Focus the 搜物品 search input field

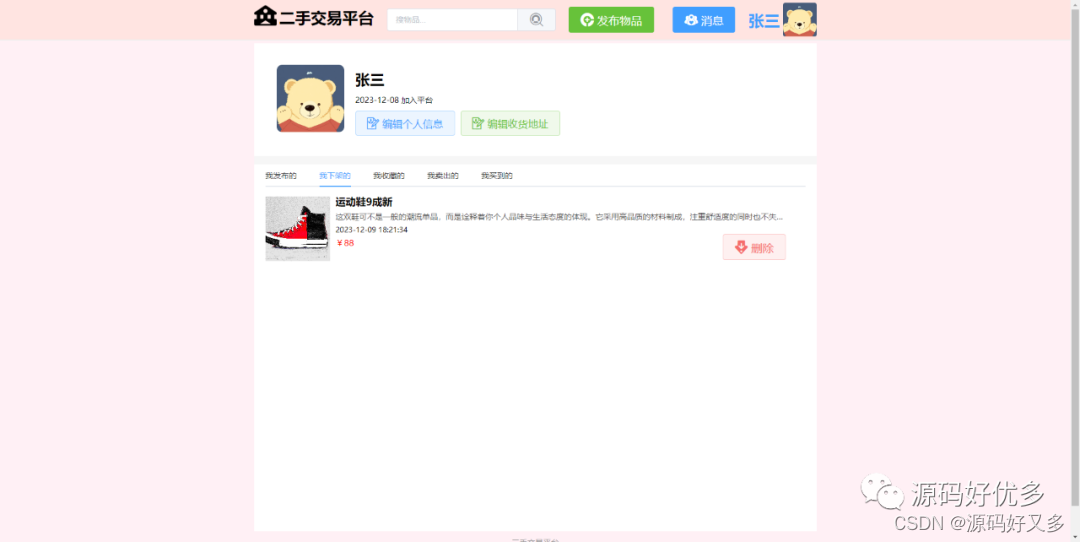(x=453, y=20)
